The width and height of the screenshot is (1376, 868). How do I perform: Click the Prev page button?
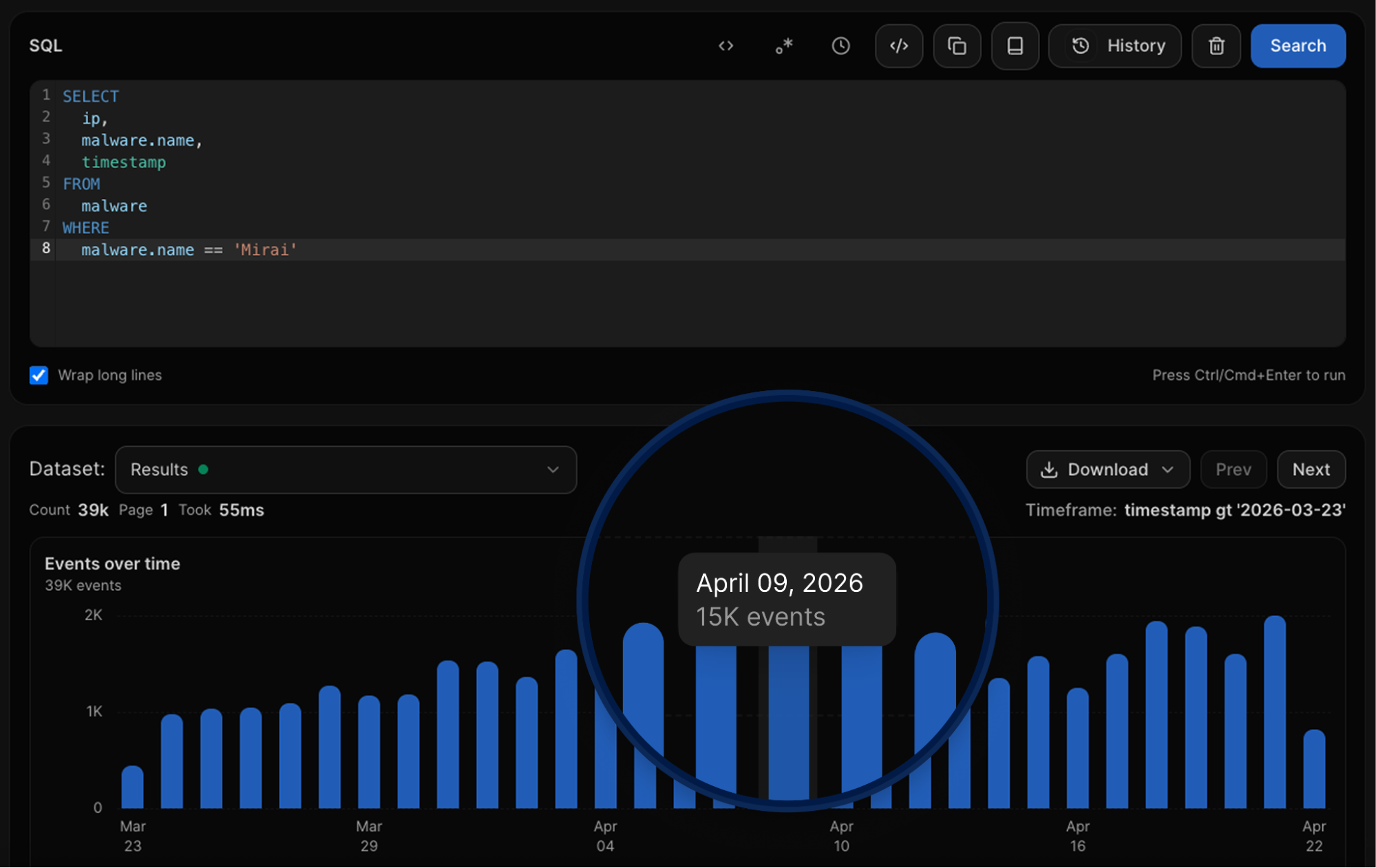(1234, 469)
